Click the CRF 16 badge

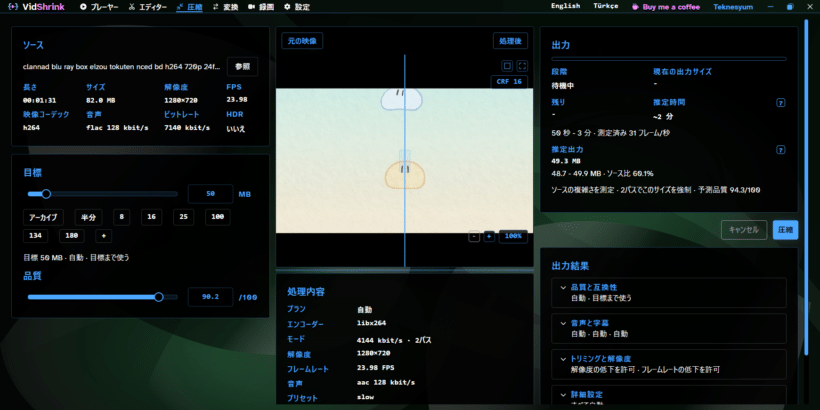click(509, 82)
